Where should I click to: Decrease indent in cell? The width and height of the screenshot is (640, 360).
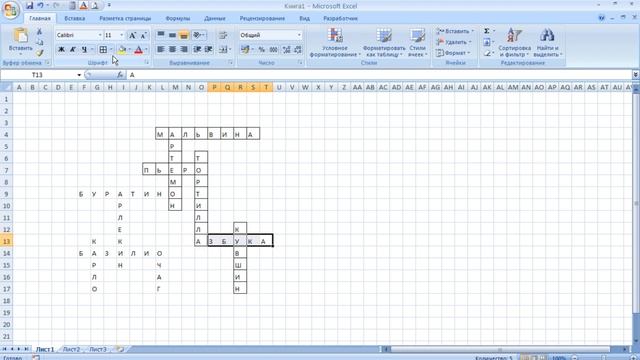197,49
